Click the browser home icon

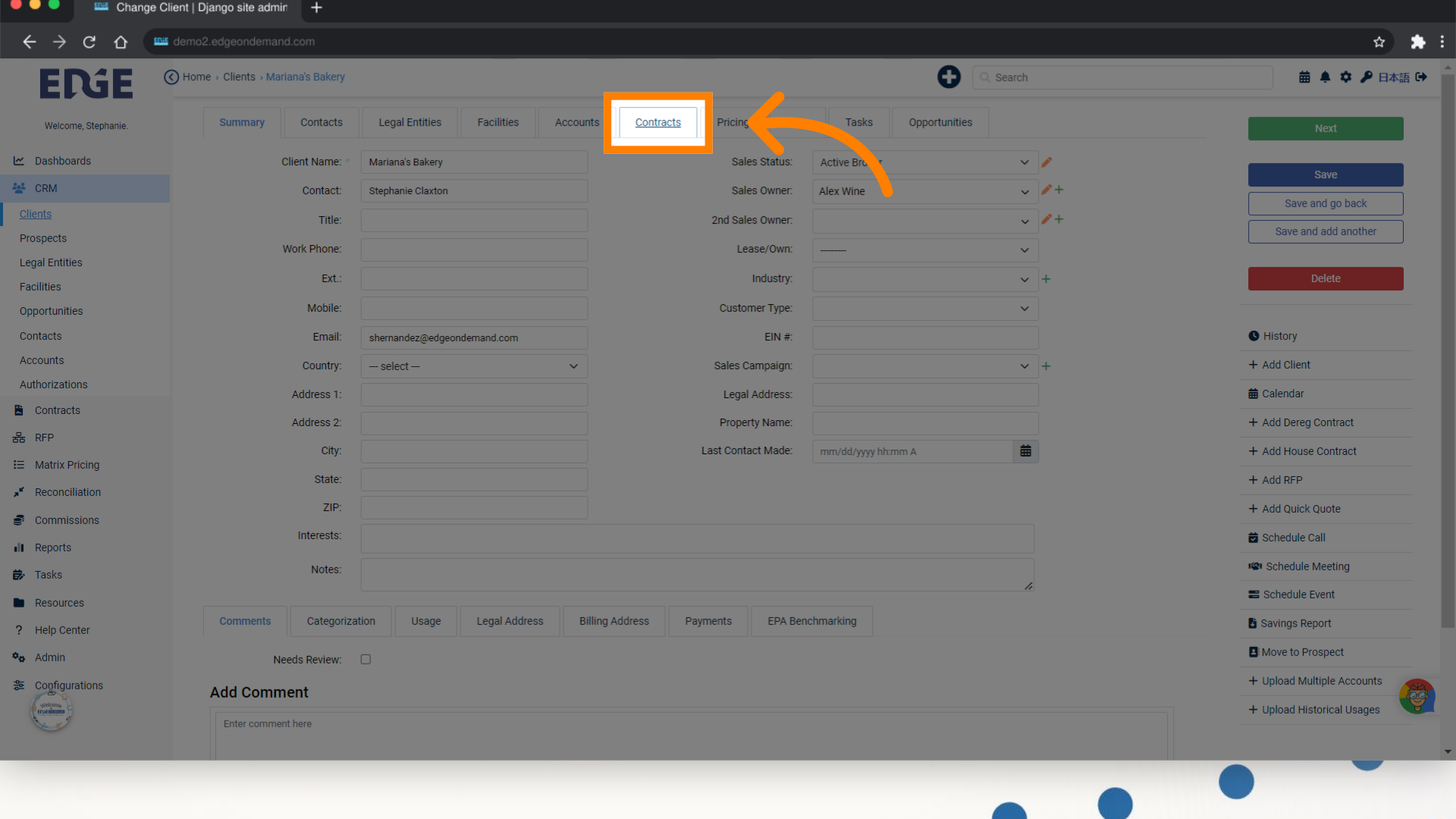click(x=121, y=42)
